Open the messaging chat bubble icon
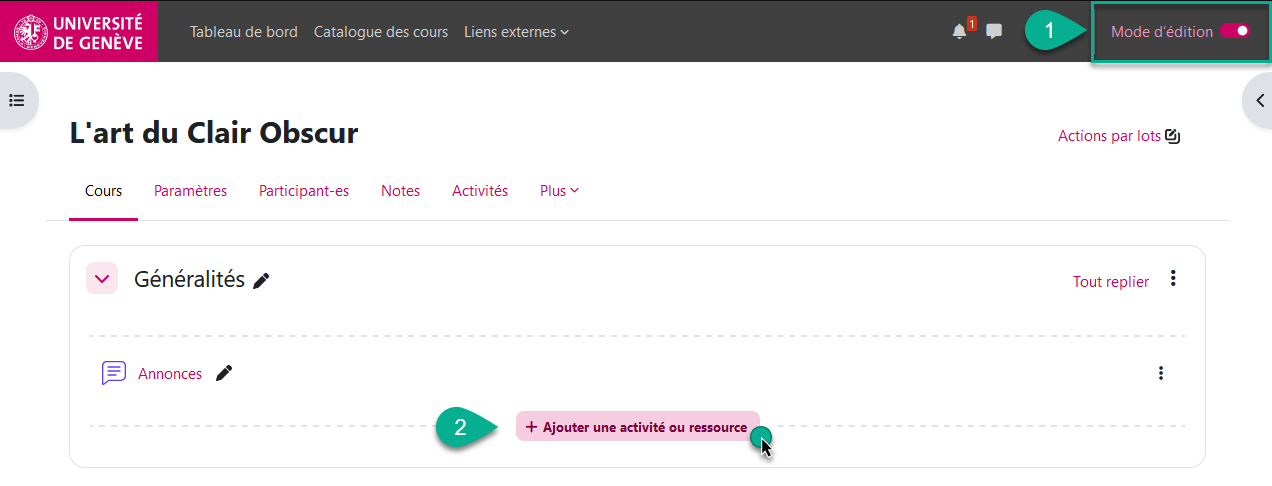The image size is (1272, 486). [994, 32]
